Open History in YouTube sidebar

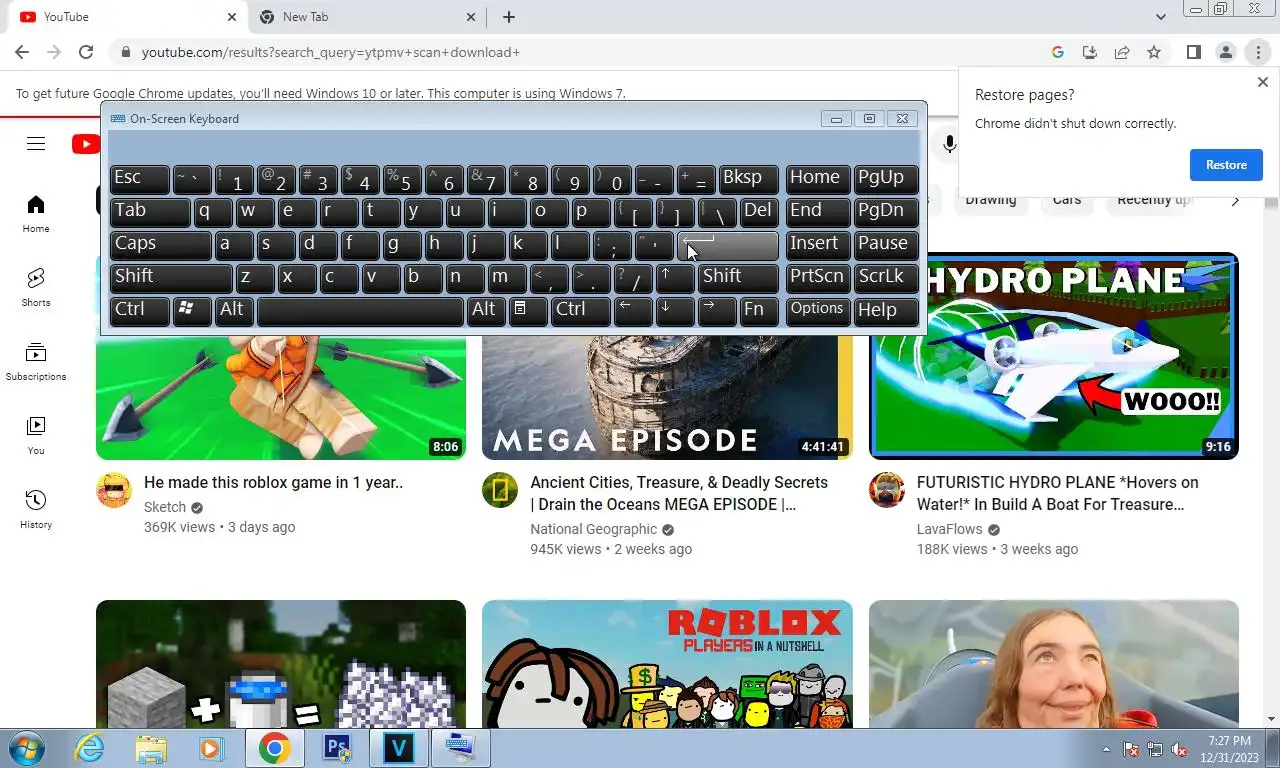point(36,510)
